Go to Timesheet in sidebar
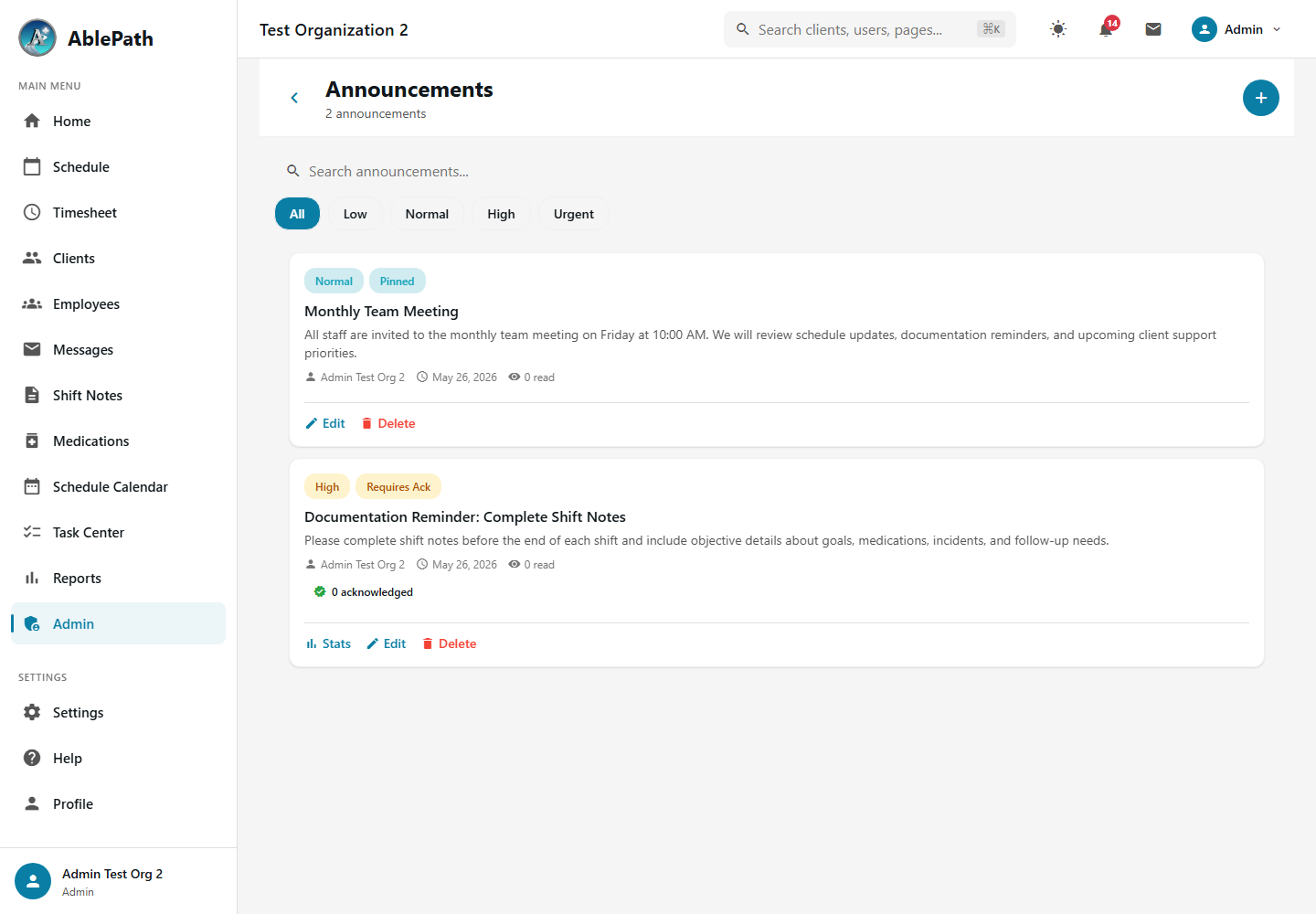 tap(118, 213)
